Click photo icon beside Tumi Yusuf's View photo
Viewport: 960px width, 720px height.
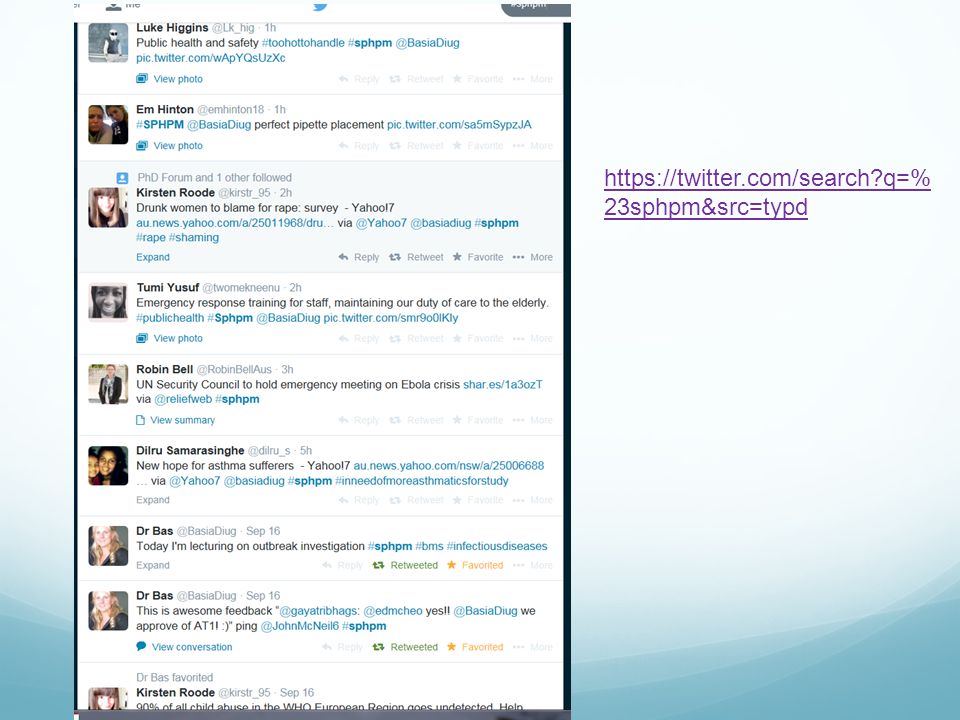click(142, 337)
